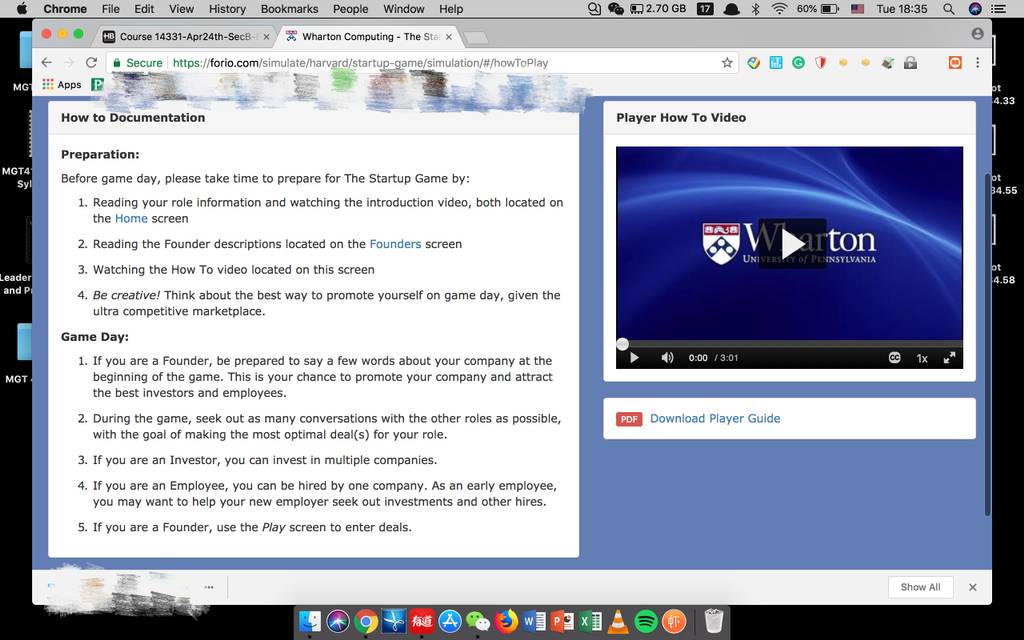The height and width of the screenshot is (640, 1024).
Task: Open Firefox from the Dock
Action: click(x=505, y=621)
